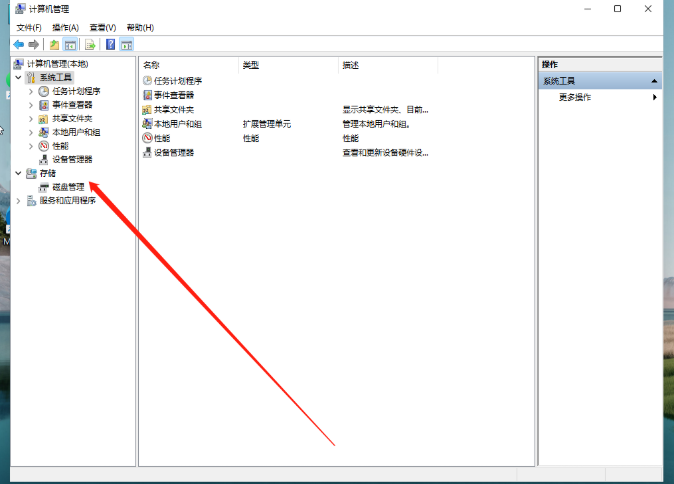Click 更多操作 in the actions pane
The image size is (674, 484).
click(x=575, y=97)
